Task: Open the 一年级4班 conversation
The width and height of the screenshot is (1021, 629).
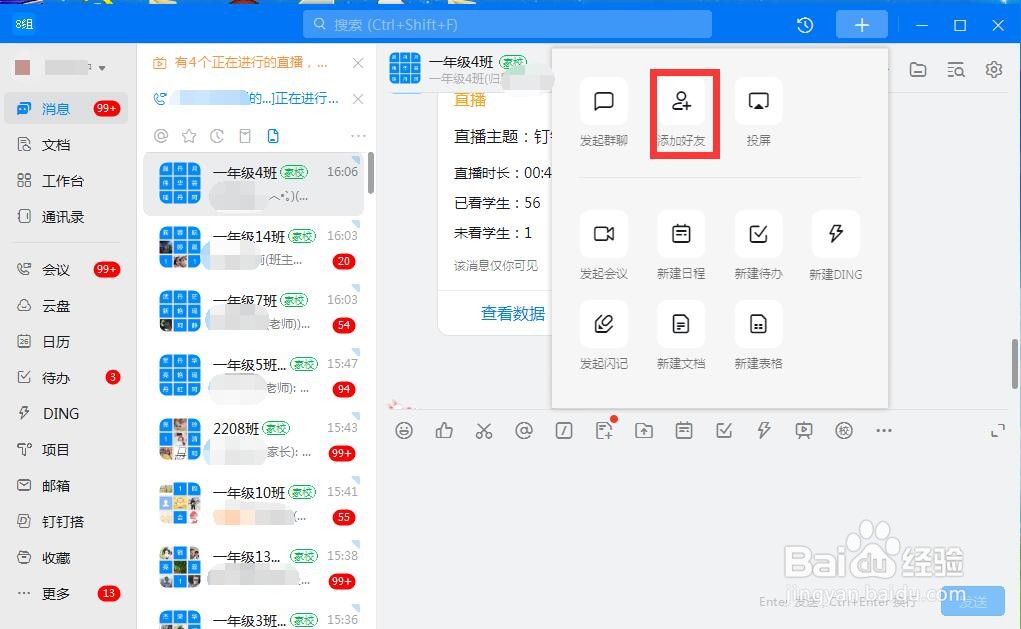Action: 253,184
